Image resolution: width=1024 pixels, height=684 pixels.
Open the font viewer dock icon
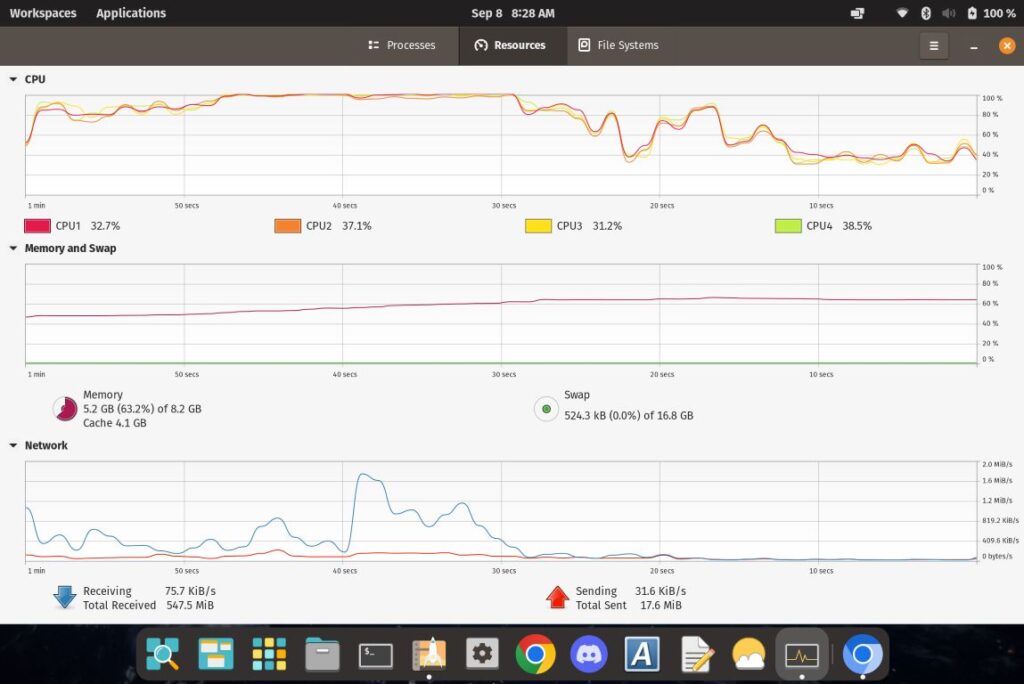(642, 655)
